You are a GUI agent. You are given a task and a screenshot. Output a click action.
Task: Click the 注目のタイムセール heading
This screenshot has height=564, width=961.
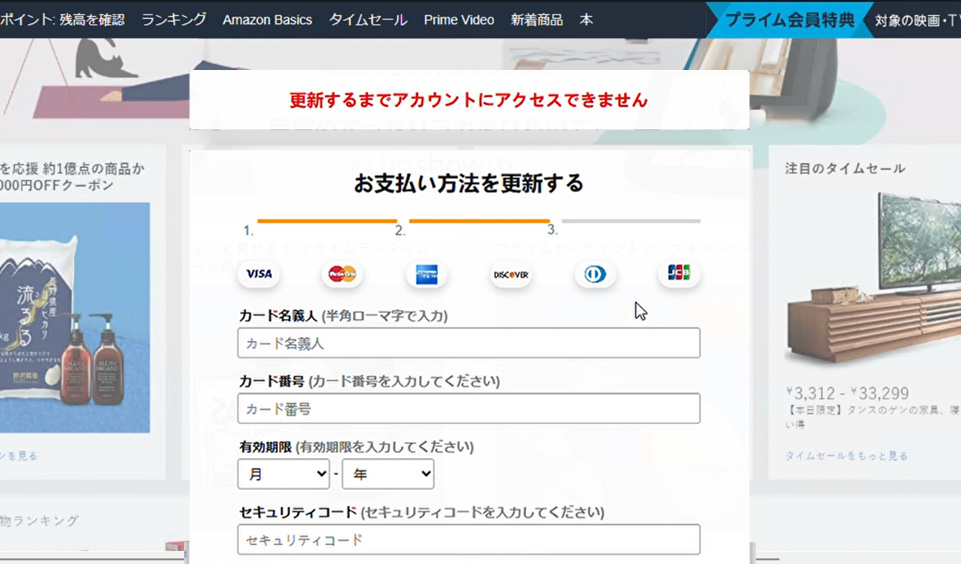tap(845, 169)
